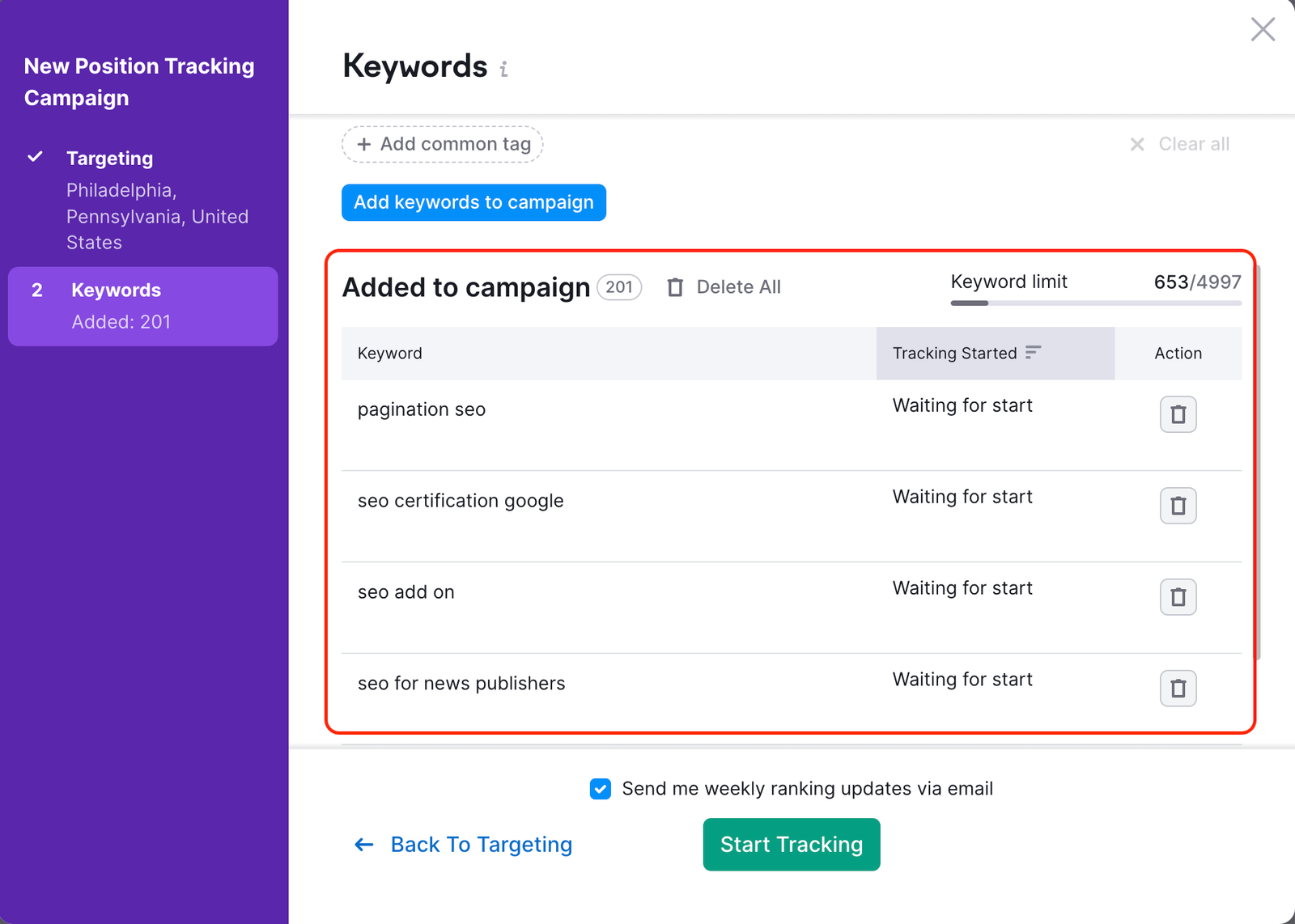The height and width of the screenshot is (924, 1295).
Task: Click the back arrow before Back To Targeting
Action: click(363, 844)
